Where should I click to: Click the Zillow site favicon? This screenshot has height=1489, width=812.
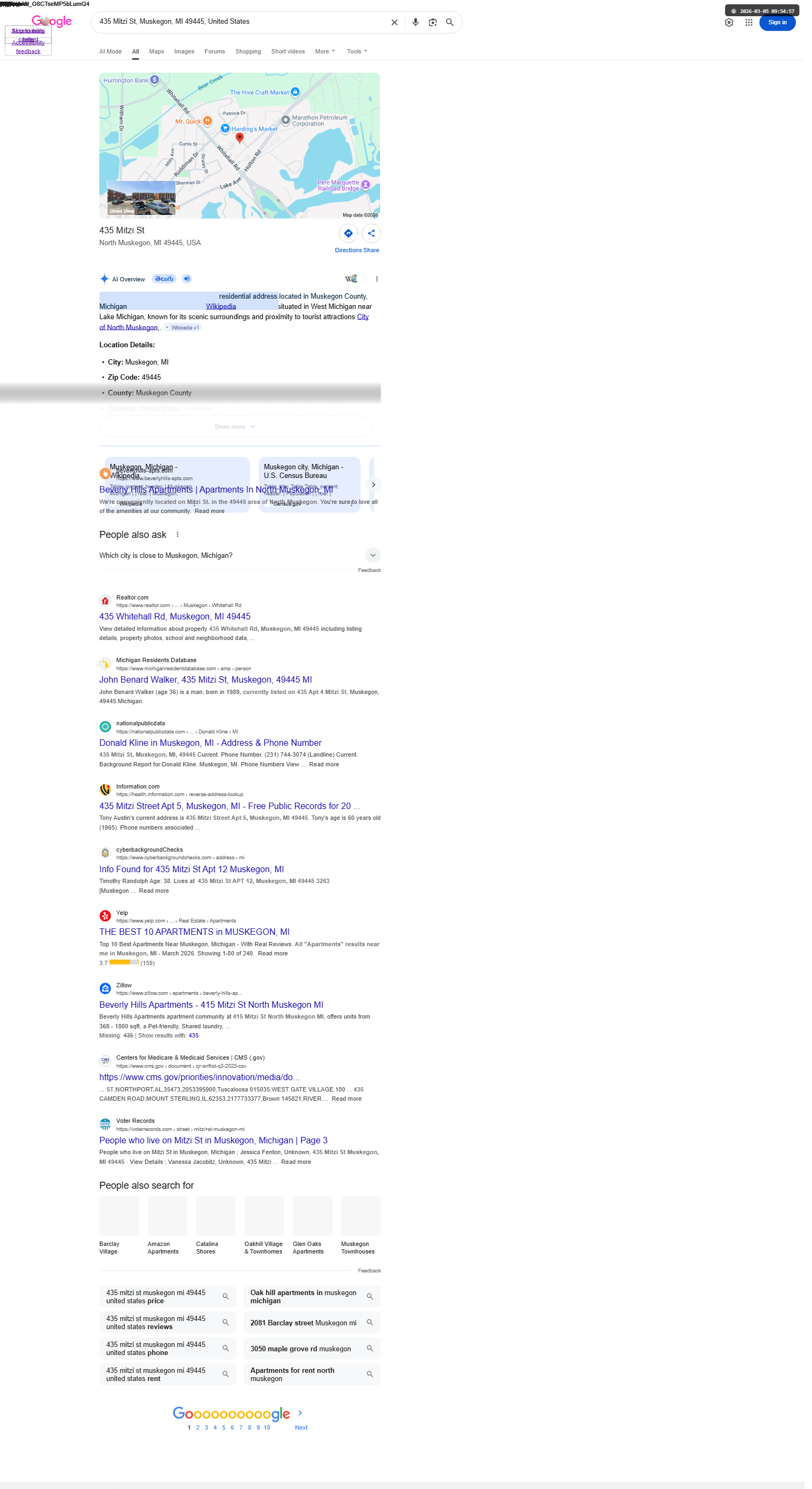tap(105, 989)
